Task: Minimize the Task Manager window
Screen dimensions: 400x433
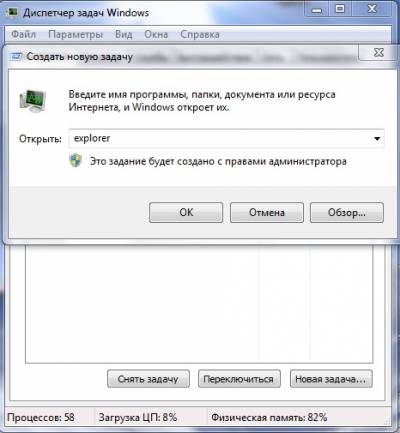Action: click(317, 9)
